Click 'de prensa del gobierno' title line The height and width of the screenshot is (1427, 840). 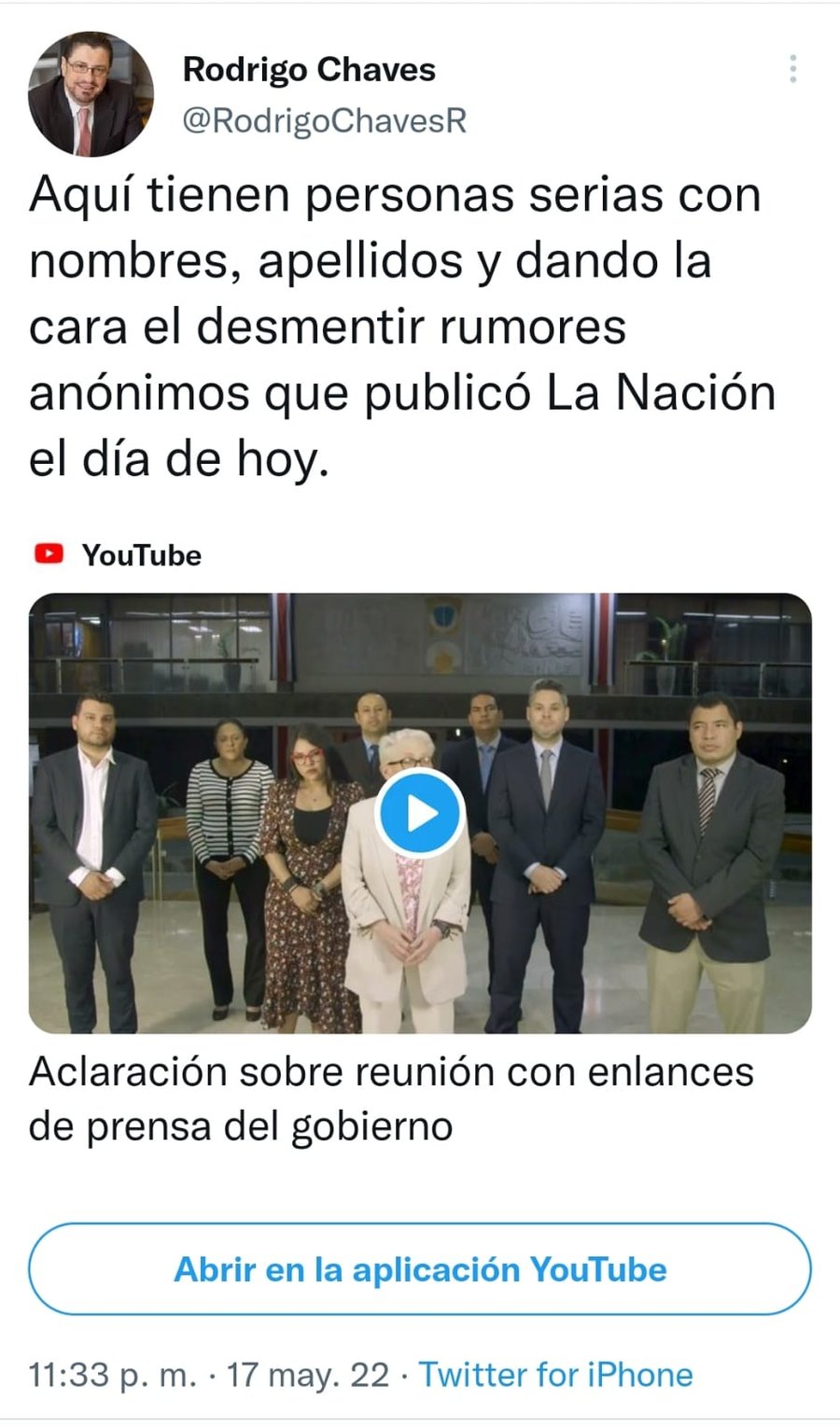point(241,1126)
